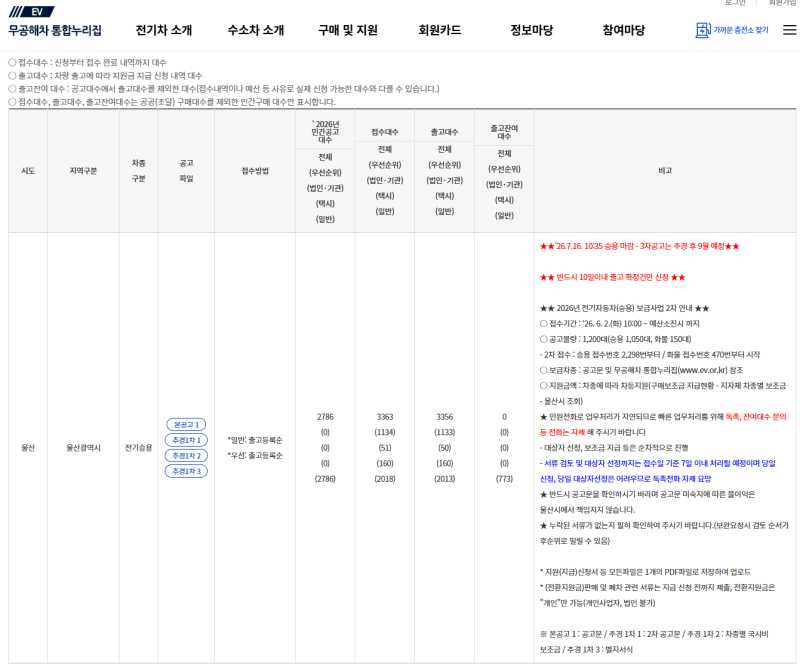Click the 접수방법 column header
The width and height of the screenshot is (800, 668).
click(x=255, y=171)
